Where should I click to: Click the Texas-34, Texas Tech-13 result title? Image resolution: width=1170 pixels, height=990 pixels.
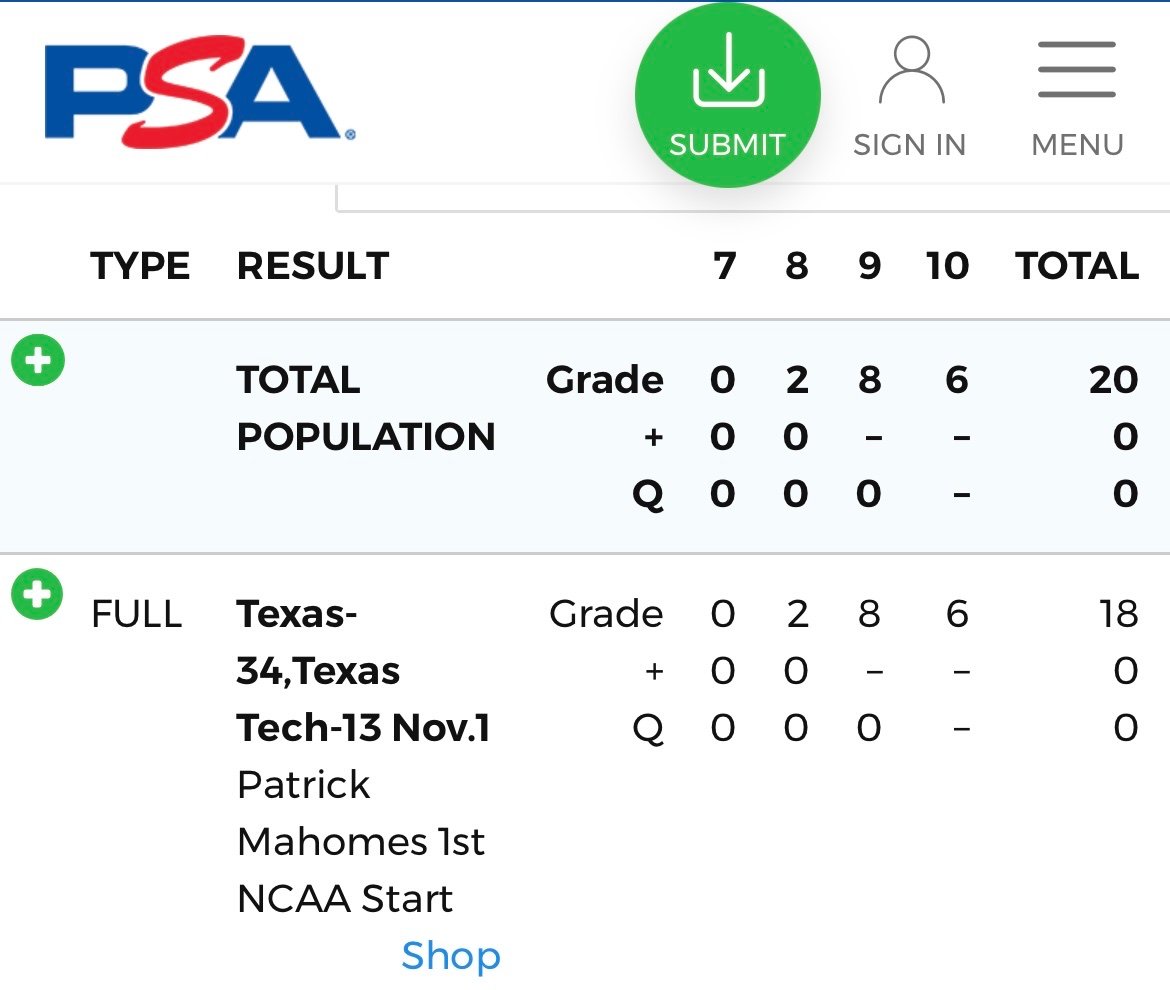pyautogui.click(x=363, y=671)
